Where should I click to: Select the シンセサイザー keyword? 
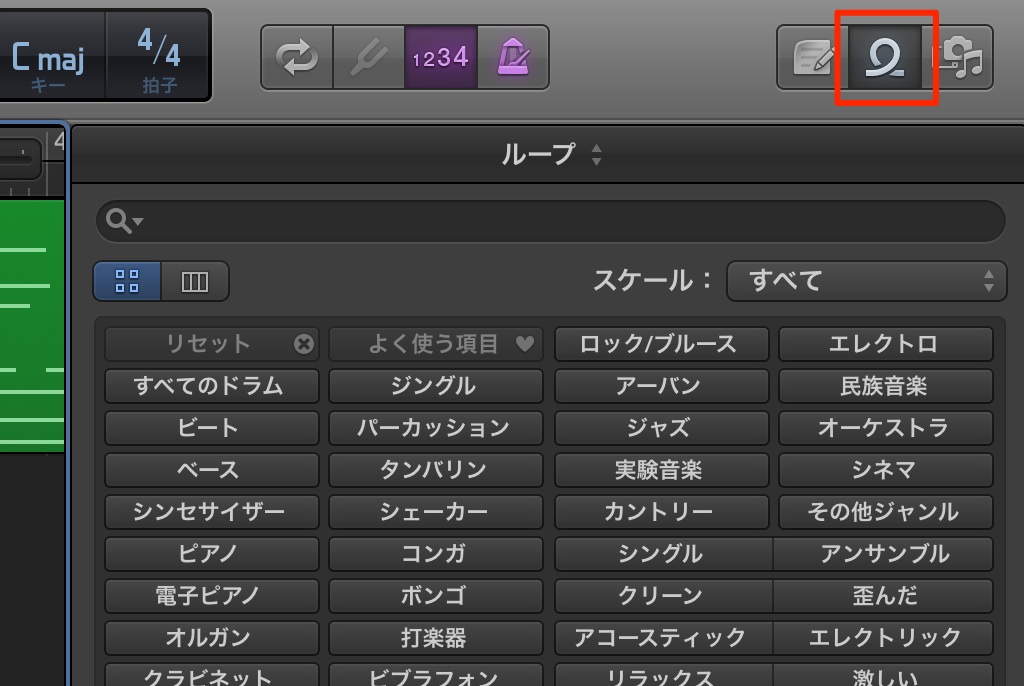pos(212,511)
